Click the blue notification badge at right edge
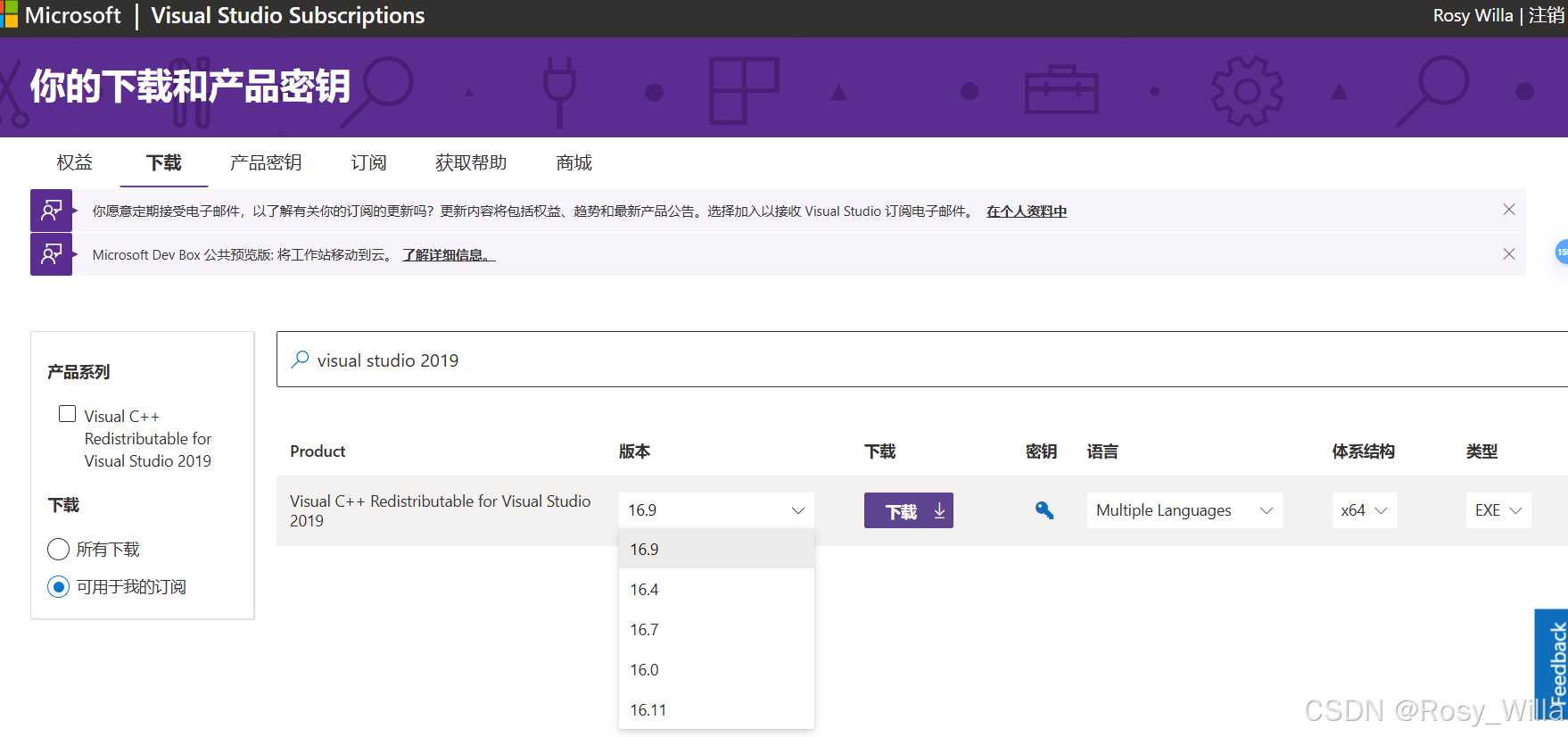 pyautogui.click(x=1561, y=252)
